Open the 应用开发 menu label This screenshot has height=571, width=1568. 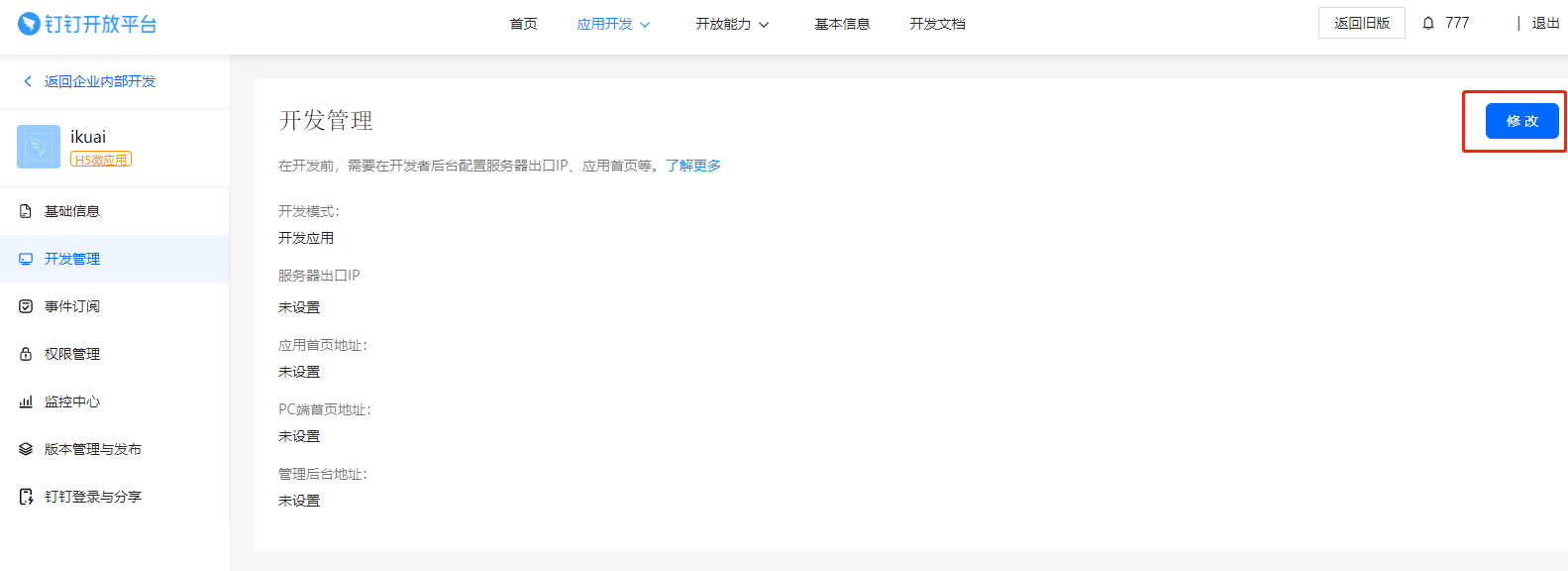click(x=604, y=24)
